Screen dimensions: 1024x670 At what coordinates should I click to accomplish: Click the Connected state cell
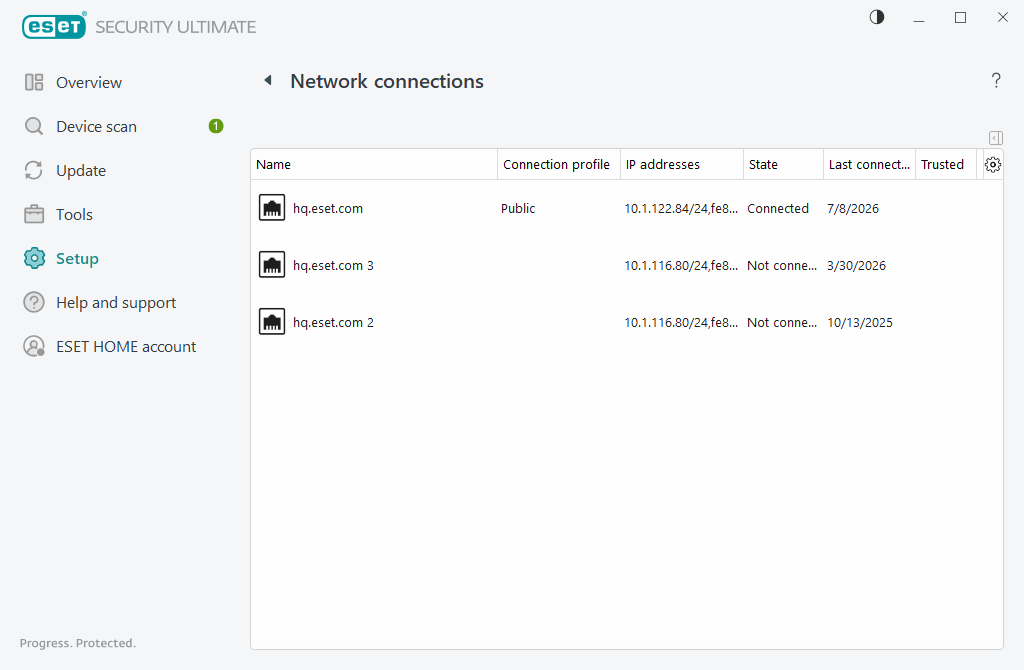click(x=778, y=208)
